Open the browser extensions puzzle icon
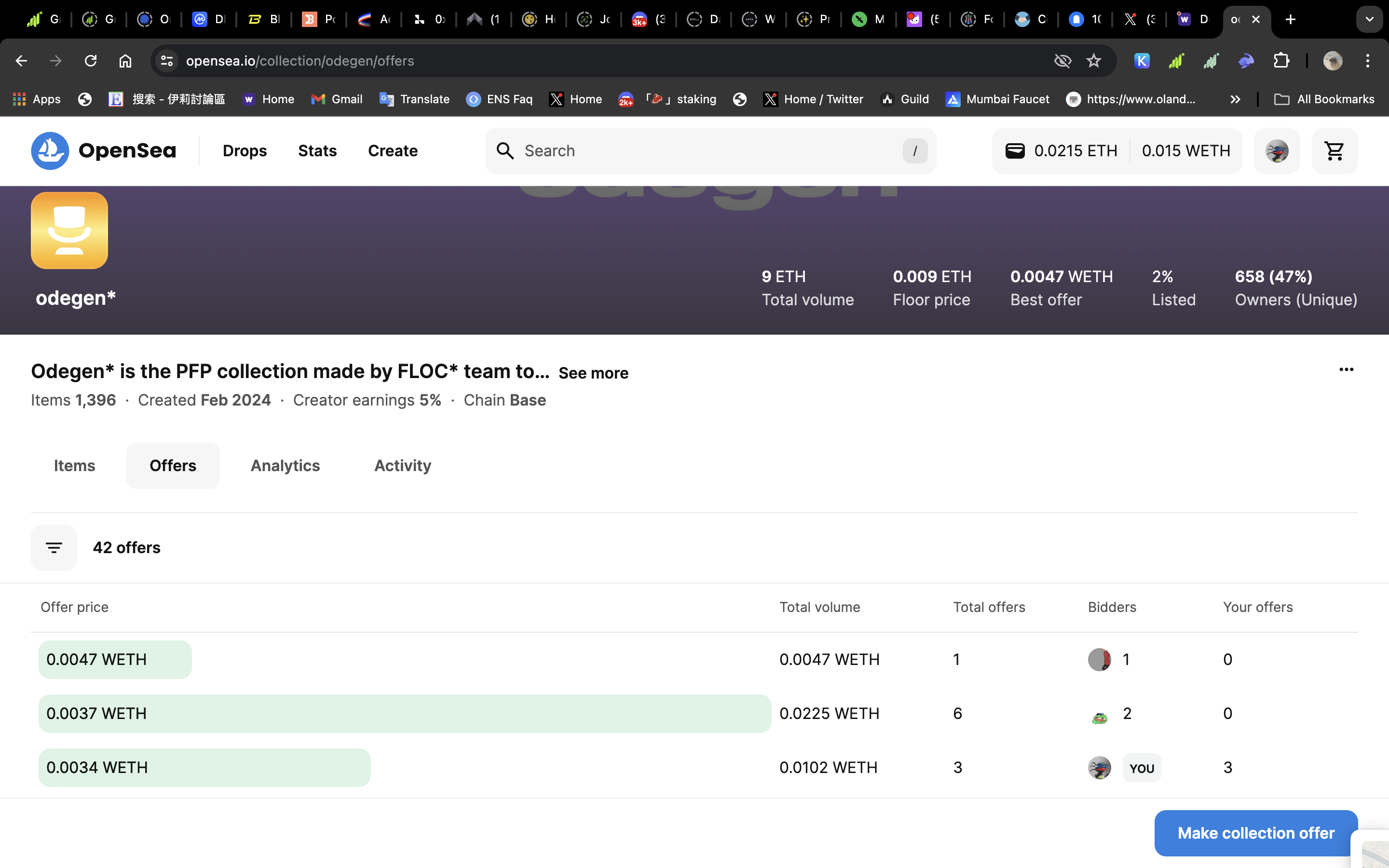 [1281, 61]
